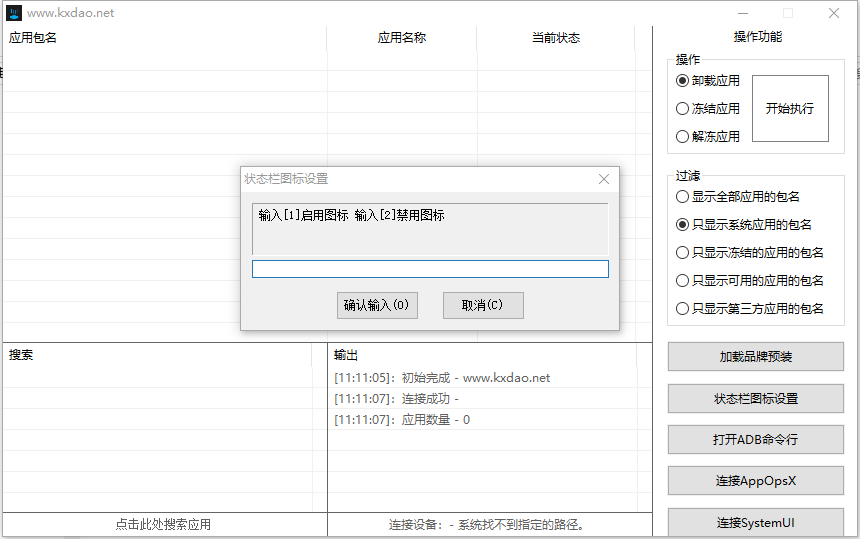
Task: Click the 开始执行 button
Action: click(x=790, y=109)
